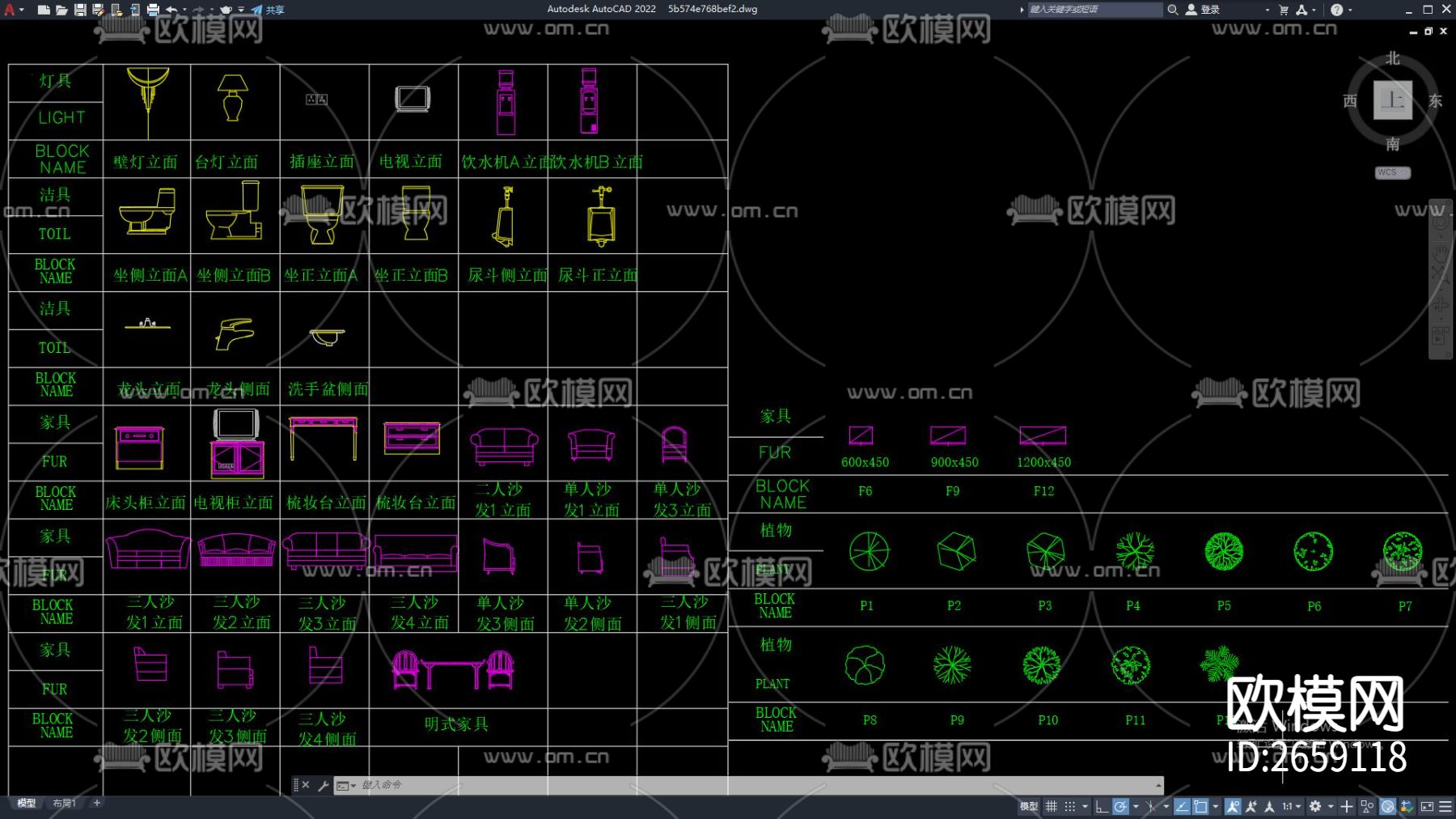Toggle polar tracking in status bar
The height and width of the screenshot is (819, 1456).
[x=1120, y=806]
